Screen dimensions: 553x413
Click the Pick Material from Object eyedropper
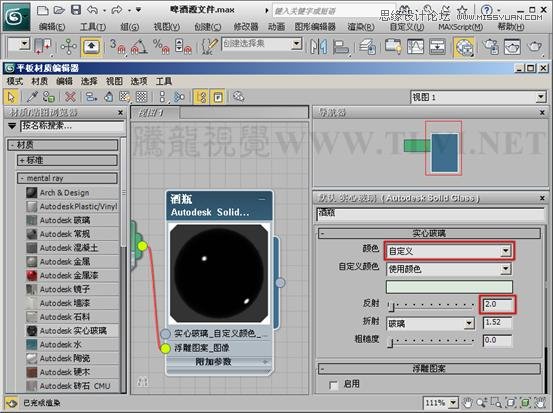coord(32,97)
